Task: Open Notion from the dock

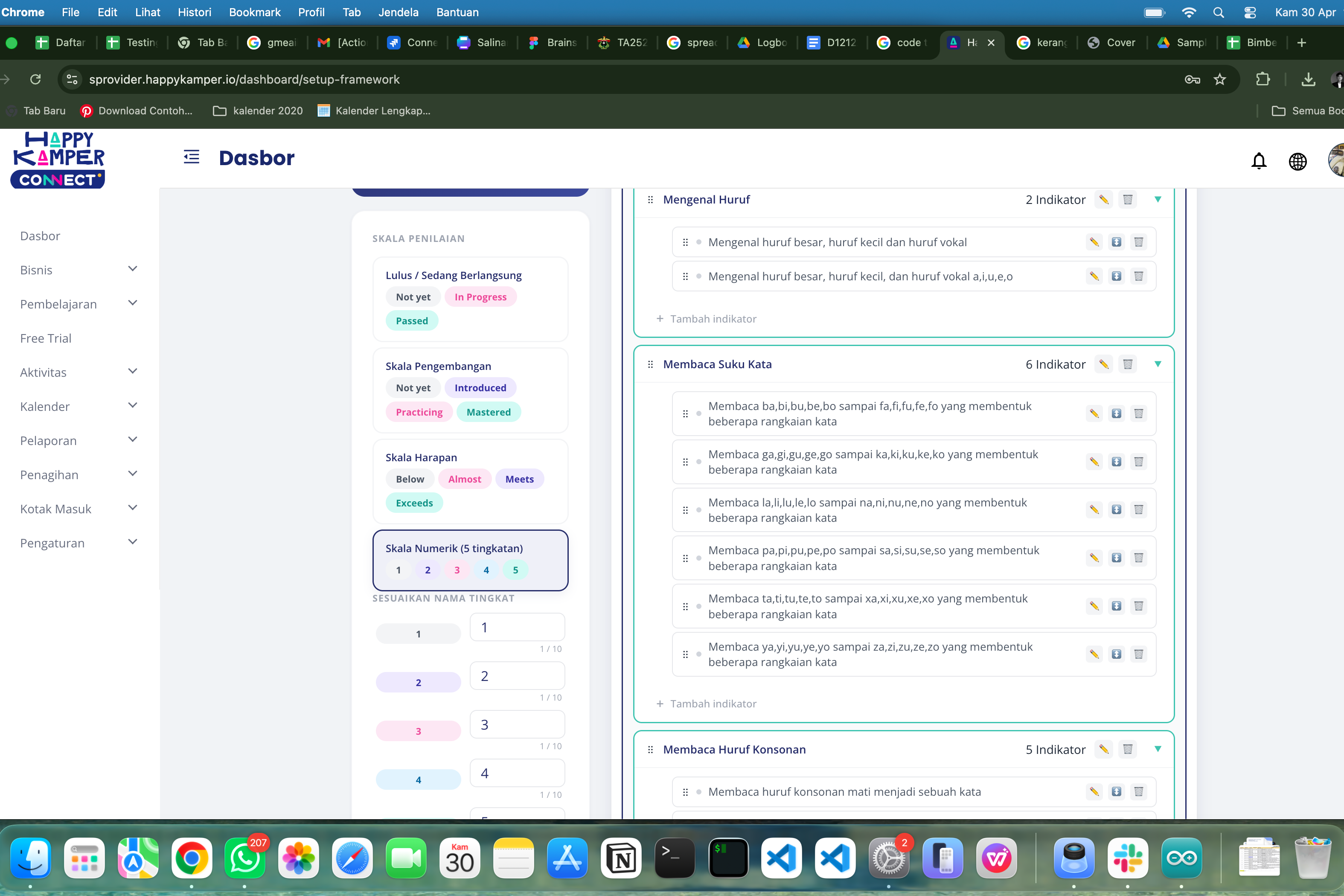Action: pos(620,858)
